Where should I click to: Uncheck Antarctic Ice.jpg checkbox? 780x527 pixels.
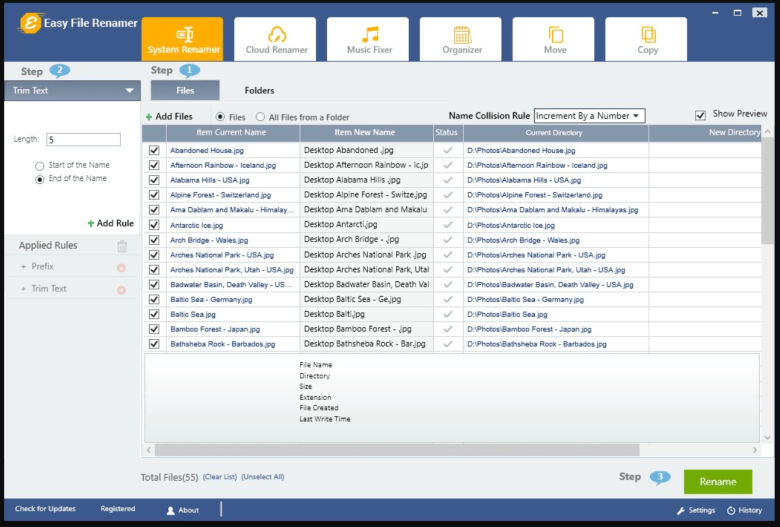[x=154, y=225]
